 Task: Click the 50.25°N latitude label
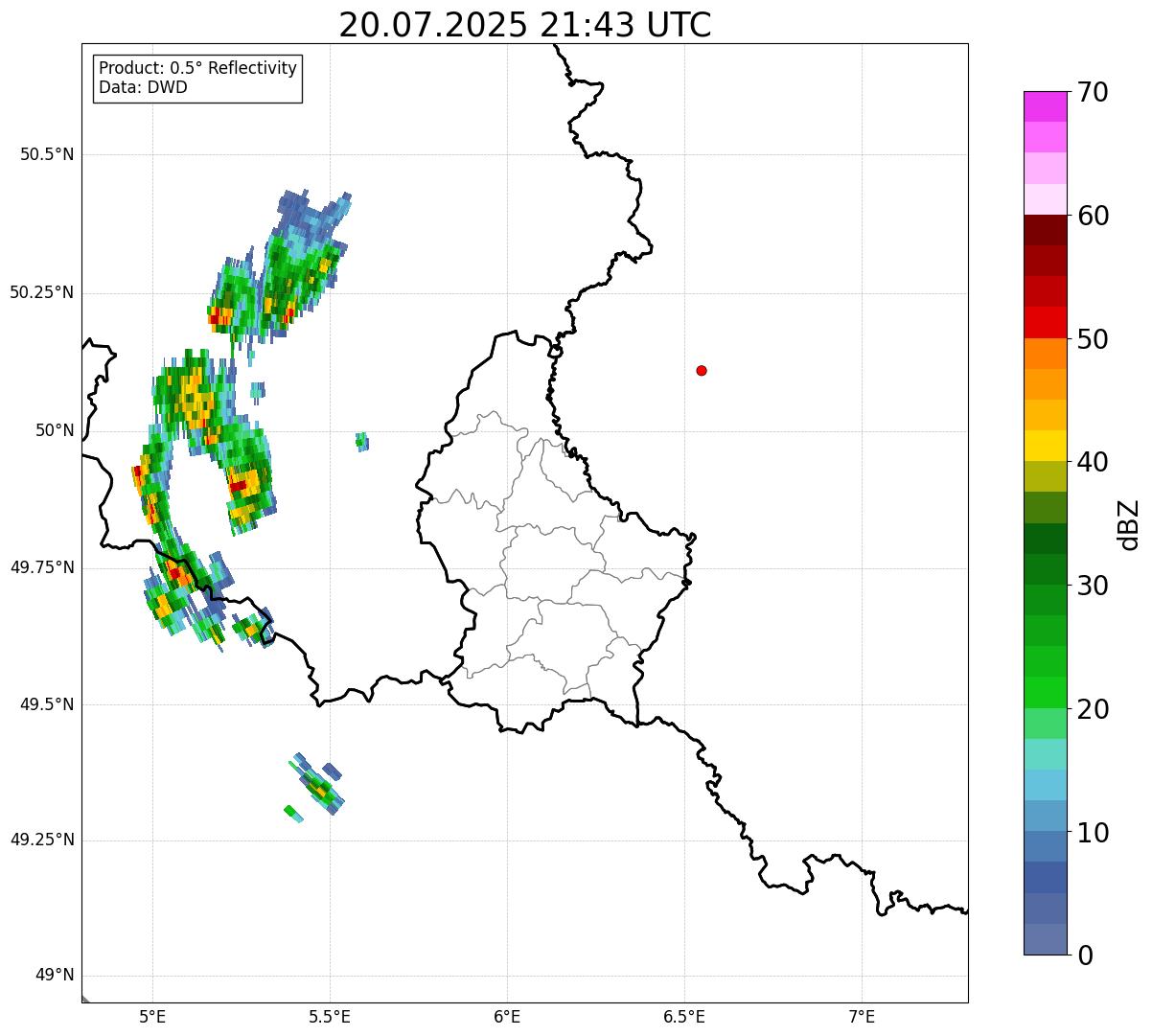(x=42, y=292)
